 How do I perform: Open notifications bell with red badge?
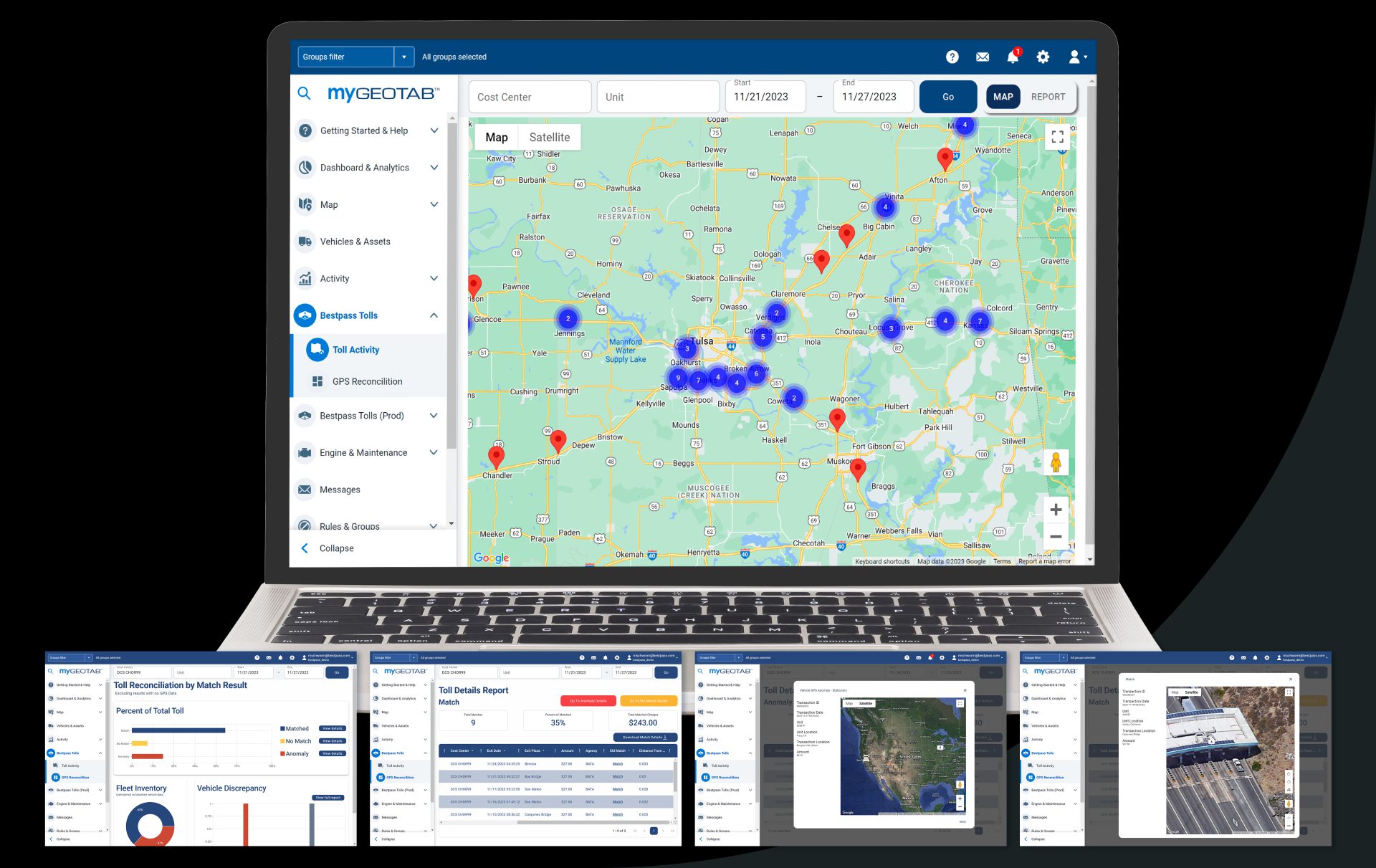click(1013, 57)
